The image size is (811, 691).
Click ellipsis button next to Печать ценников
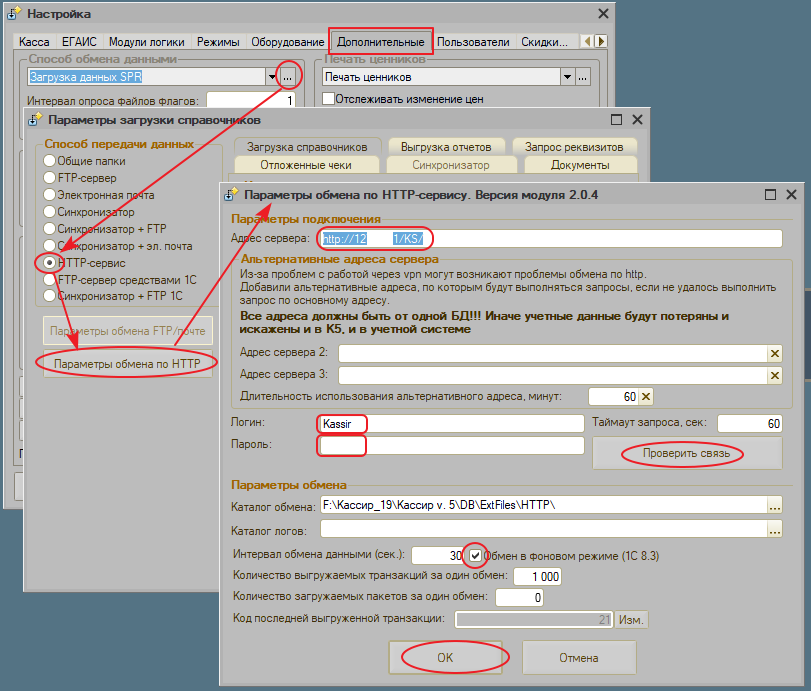[583, 76]
